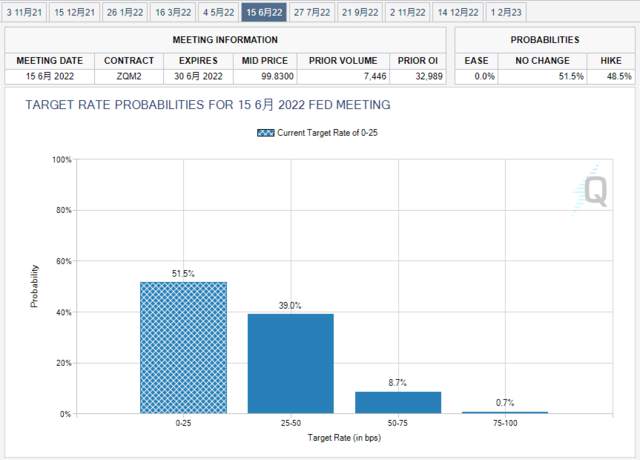Select the 50-75 bar showing 8.7%

coord(398,402)
